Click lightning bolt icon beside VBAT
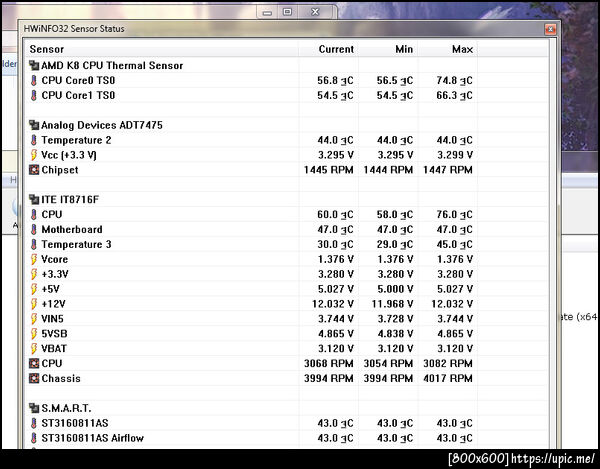This screenshot has width=600, height=469. 34,349
